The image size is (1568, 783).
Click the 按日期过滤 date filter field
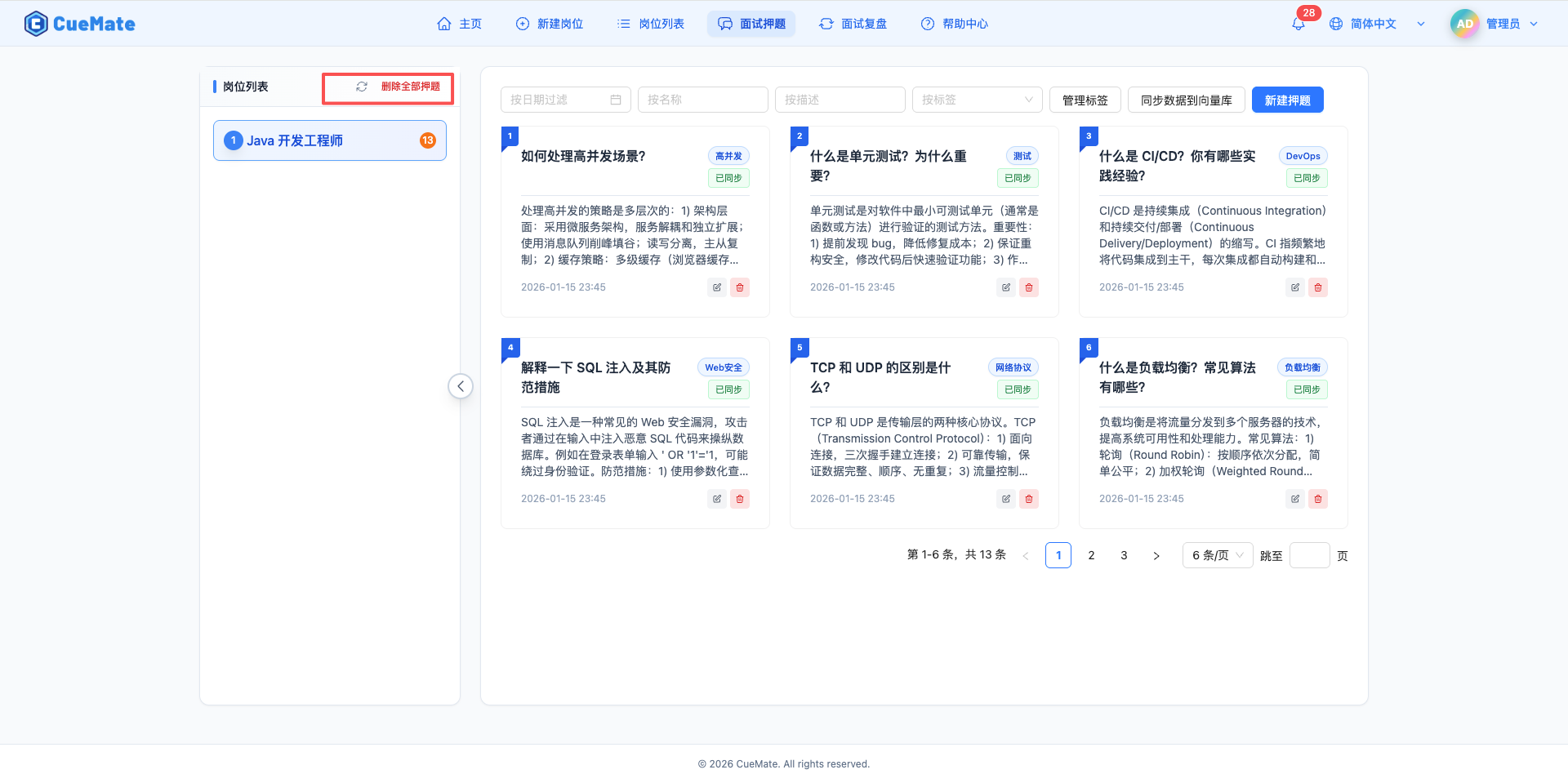565,100
